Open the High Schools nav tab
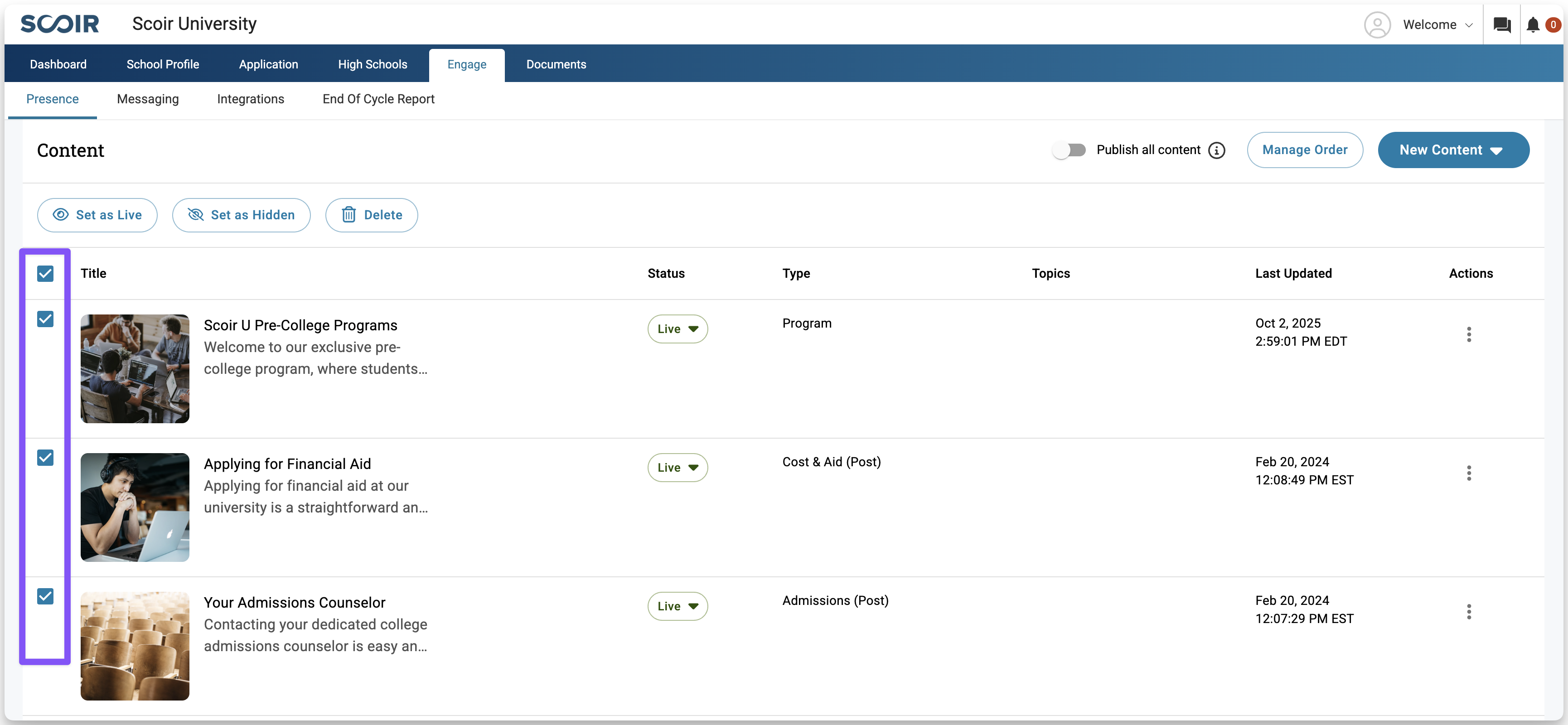Screen dimensions: 1568x725 (x=373, y=64)
